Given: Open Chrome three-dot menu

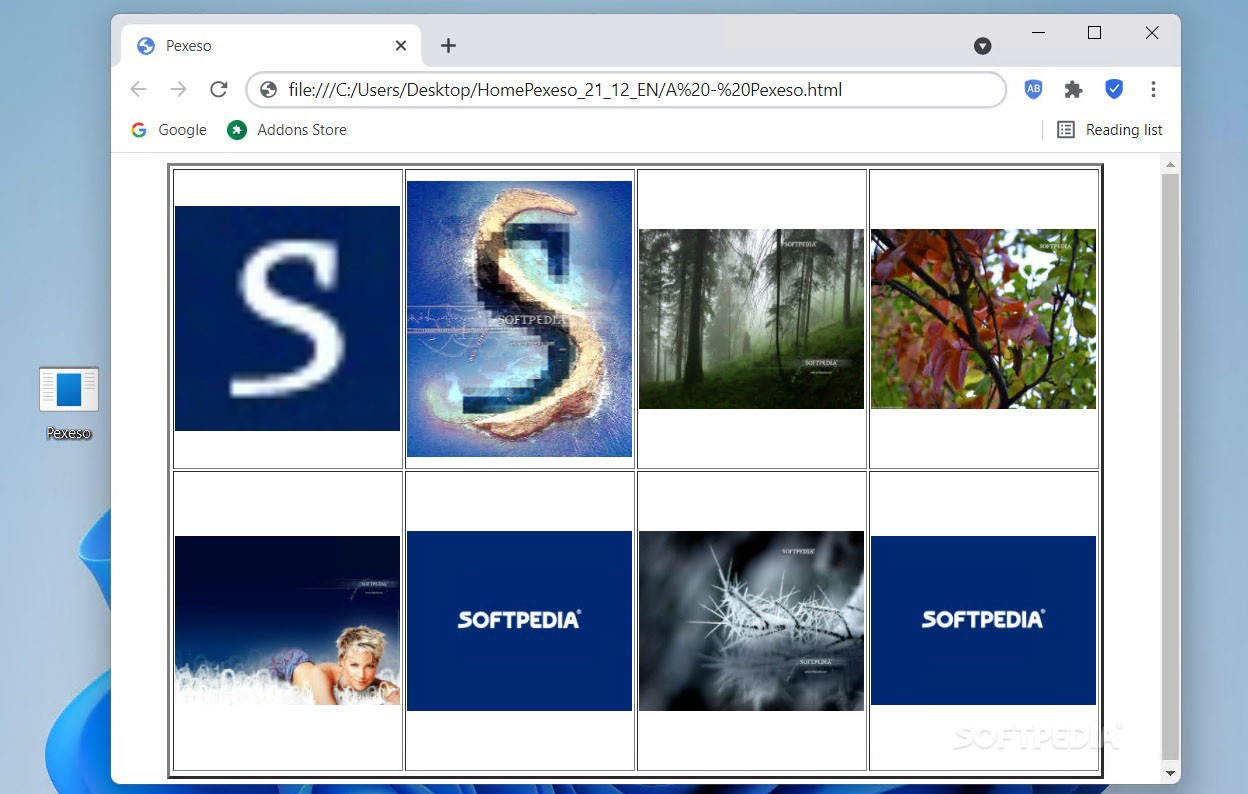Looking at the screenshot, I should pyautogui.click(x=1153, y=89).
